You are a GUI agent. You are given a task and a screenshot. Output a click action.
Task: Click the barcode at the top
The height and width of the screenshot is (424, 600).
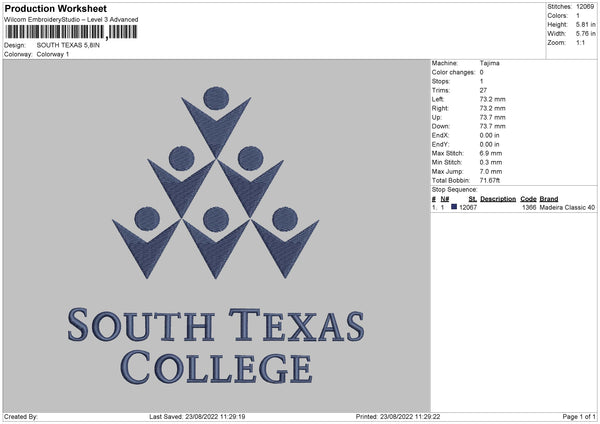pyautogui.click(x=71, y=32)
